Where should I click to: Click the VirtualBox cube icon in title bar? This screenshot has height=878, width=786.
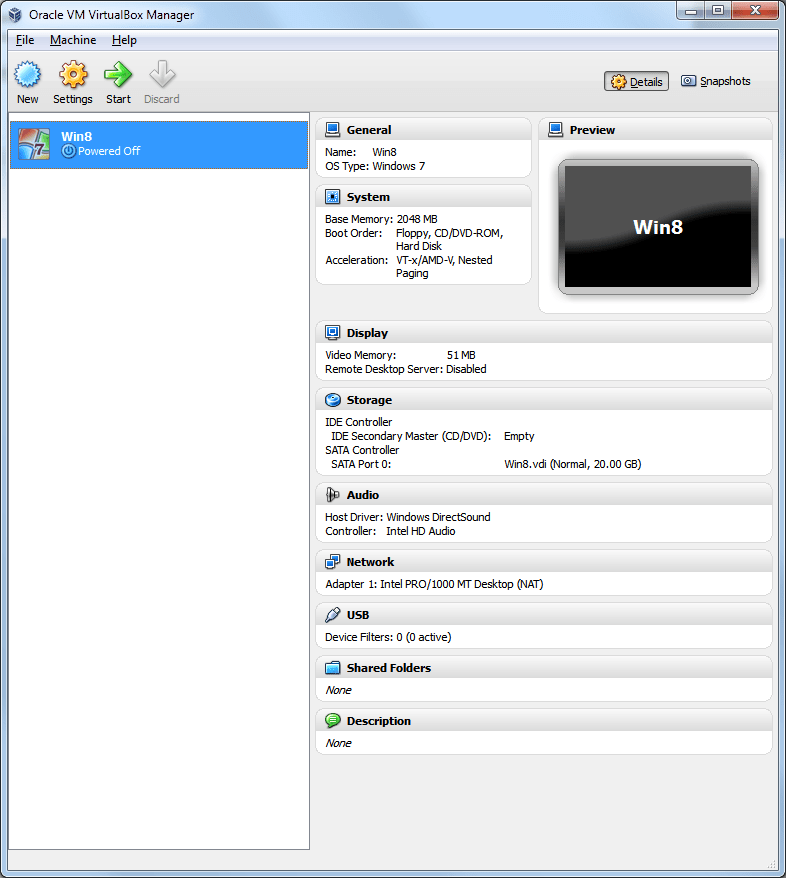click(15, 15)
